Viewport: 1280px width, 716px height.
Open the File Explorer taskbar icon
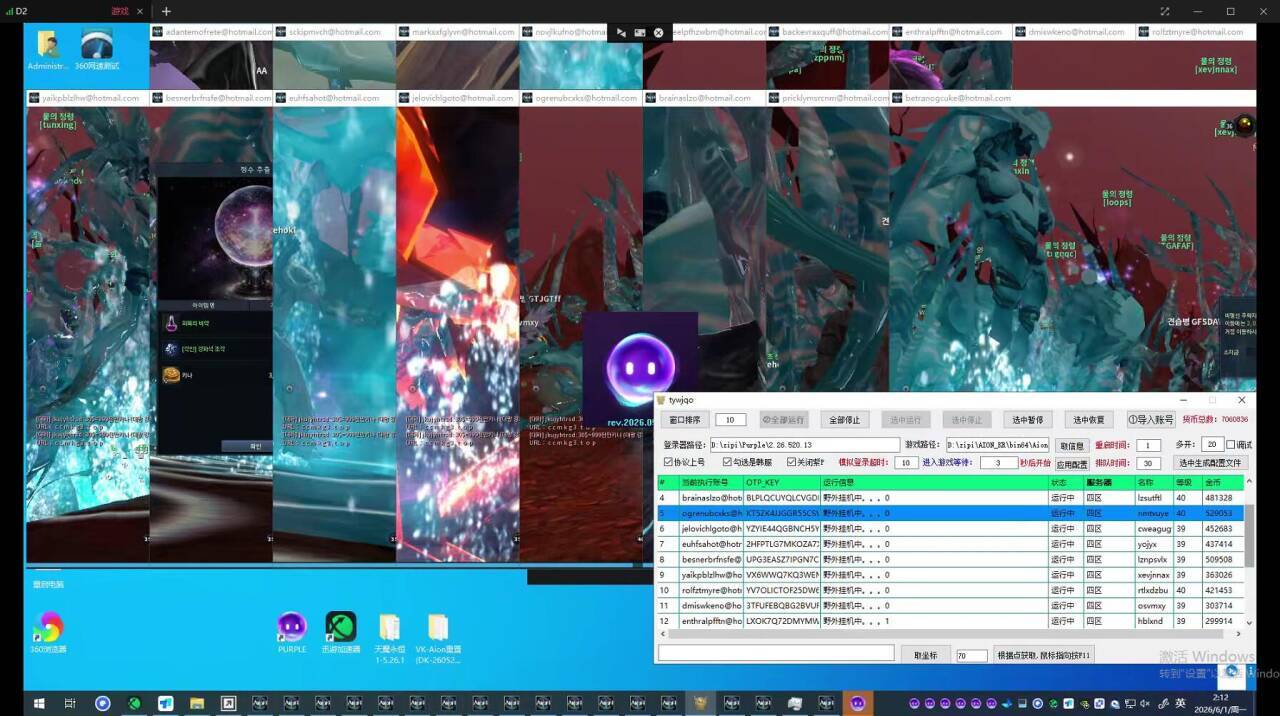pyautogui.click(x=197, y=703)
